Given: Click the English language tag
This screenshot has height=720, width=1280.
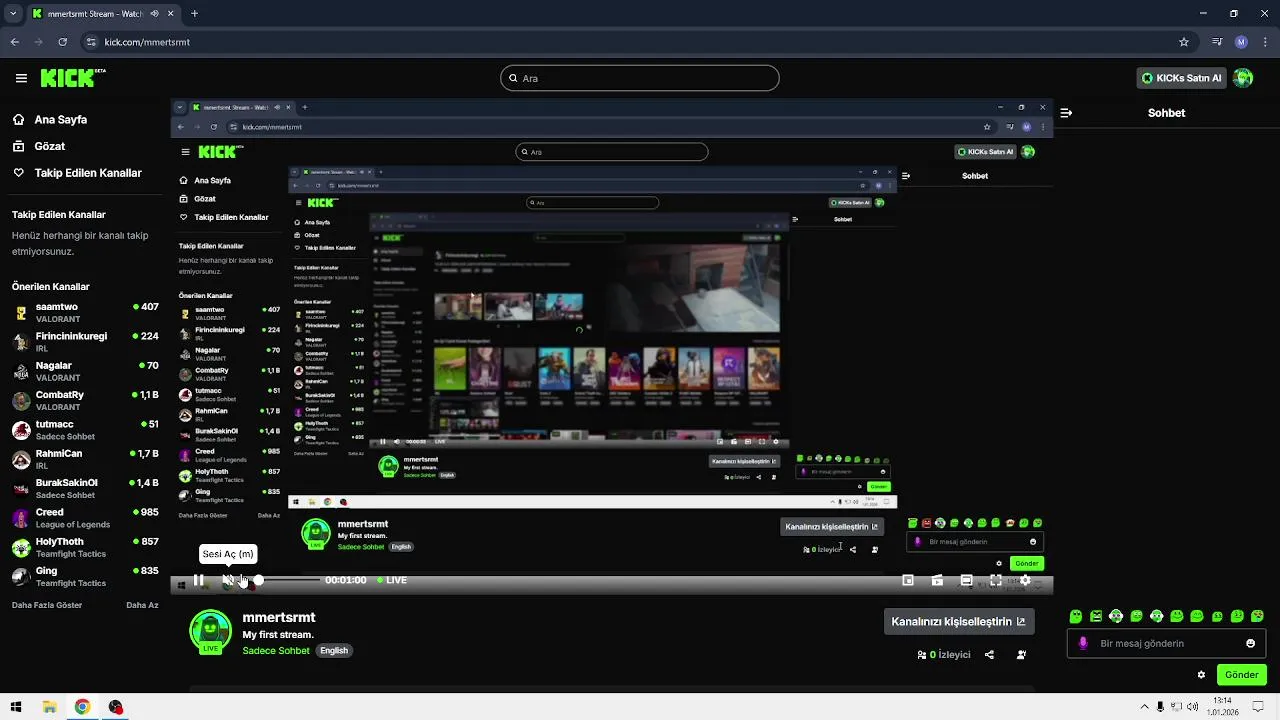Looking at the screenshot, I should click(x=334, y=651).
